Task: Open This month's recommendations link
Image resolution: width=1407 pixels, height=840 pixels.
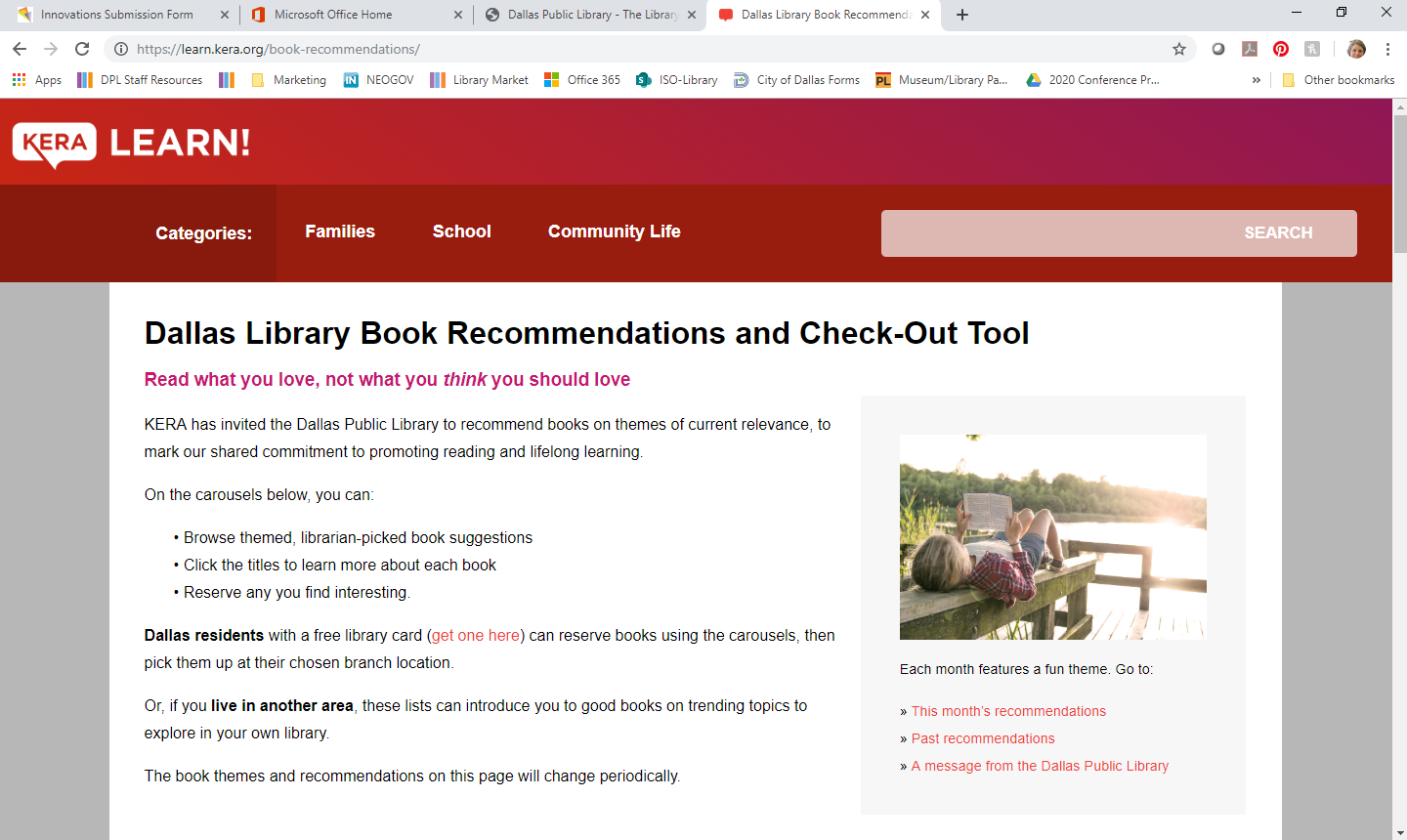Action: pos(1008,711)
